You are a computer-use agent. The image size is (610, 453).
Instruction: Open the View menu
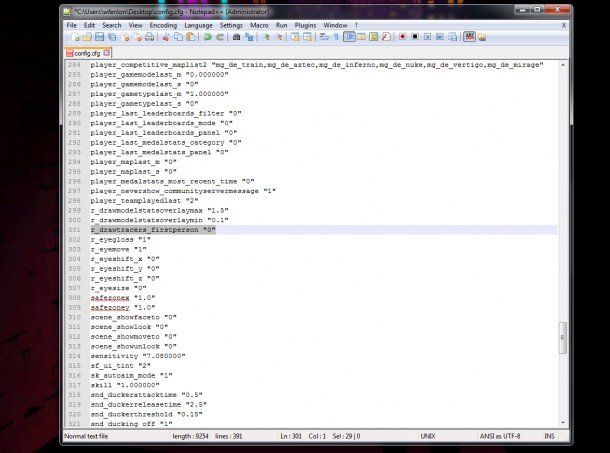tap(135, 25)
